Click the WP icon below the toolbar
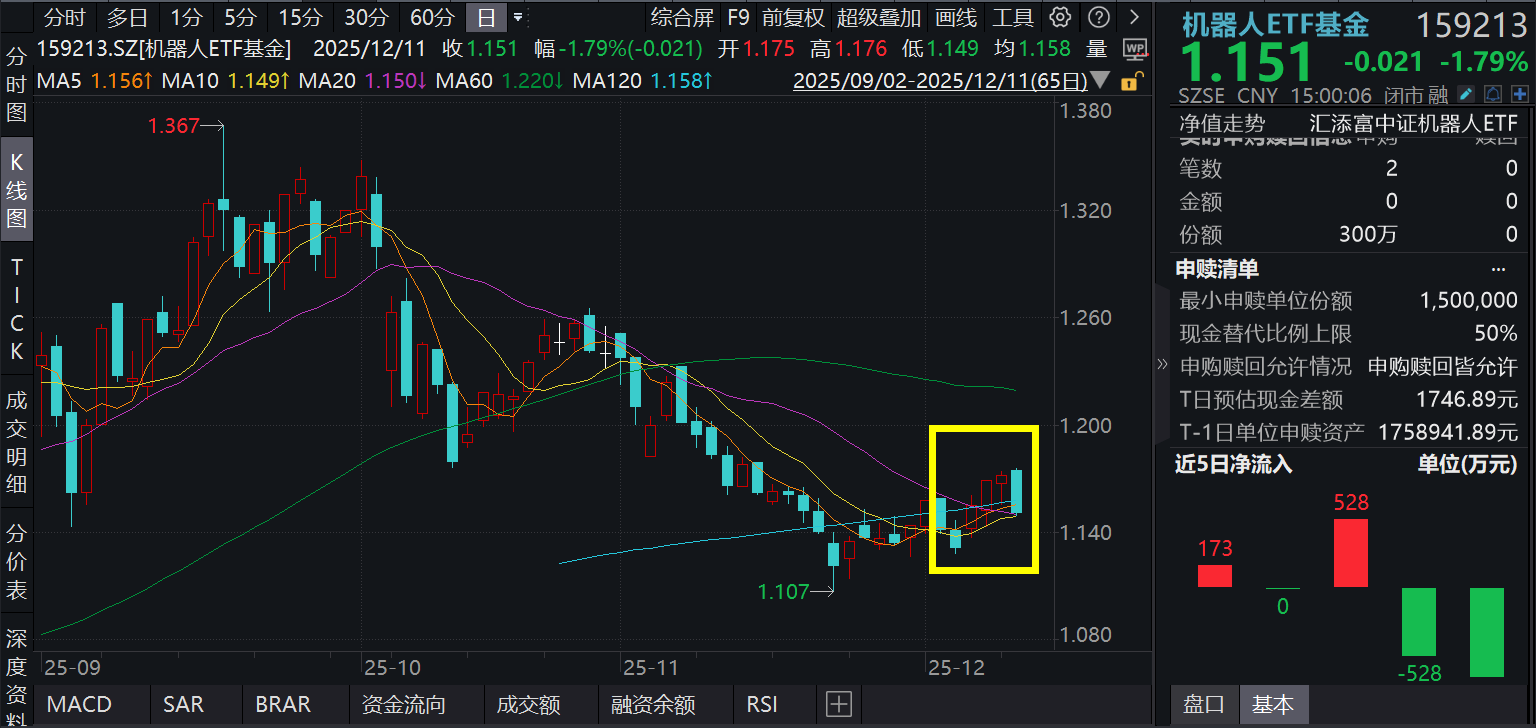Screen dimensions: 1536x728 coord(1135,50)
